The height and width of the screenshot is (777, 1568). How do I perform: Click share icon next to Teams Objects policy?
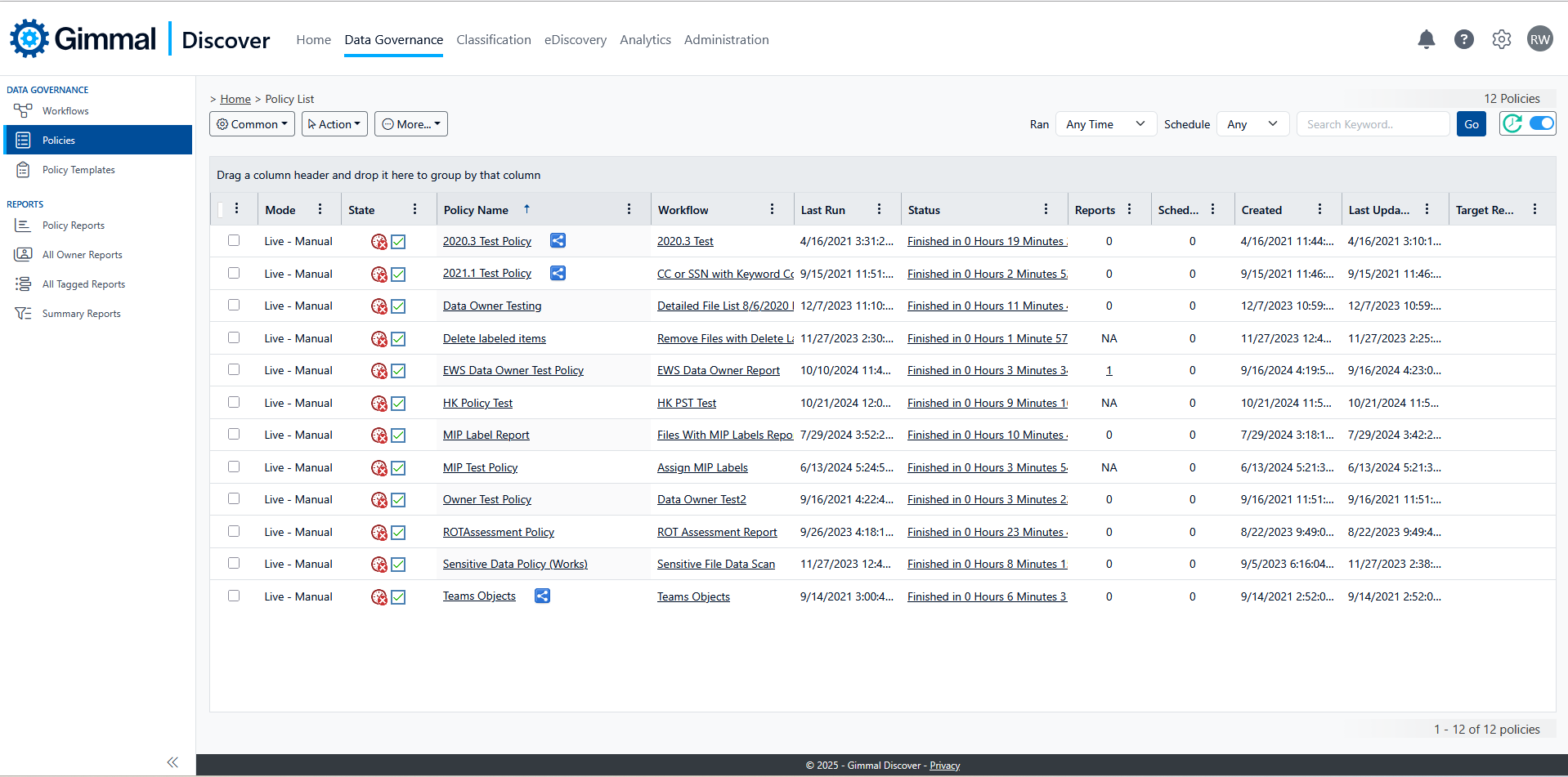[x=542, y=596]
